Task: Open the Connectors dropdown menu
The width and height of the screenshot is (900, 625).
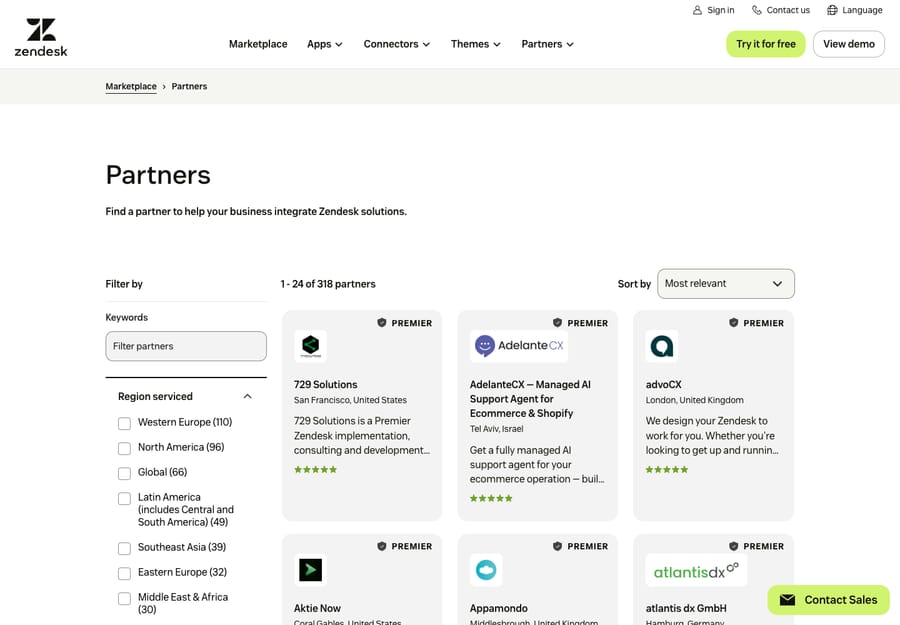Action: coord(397,44)
